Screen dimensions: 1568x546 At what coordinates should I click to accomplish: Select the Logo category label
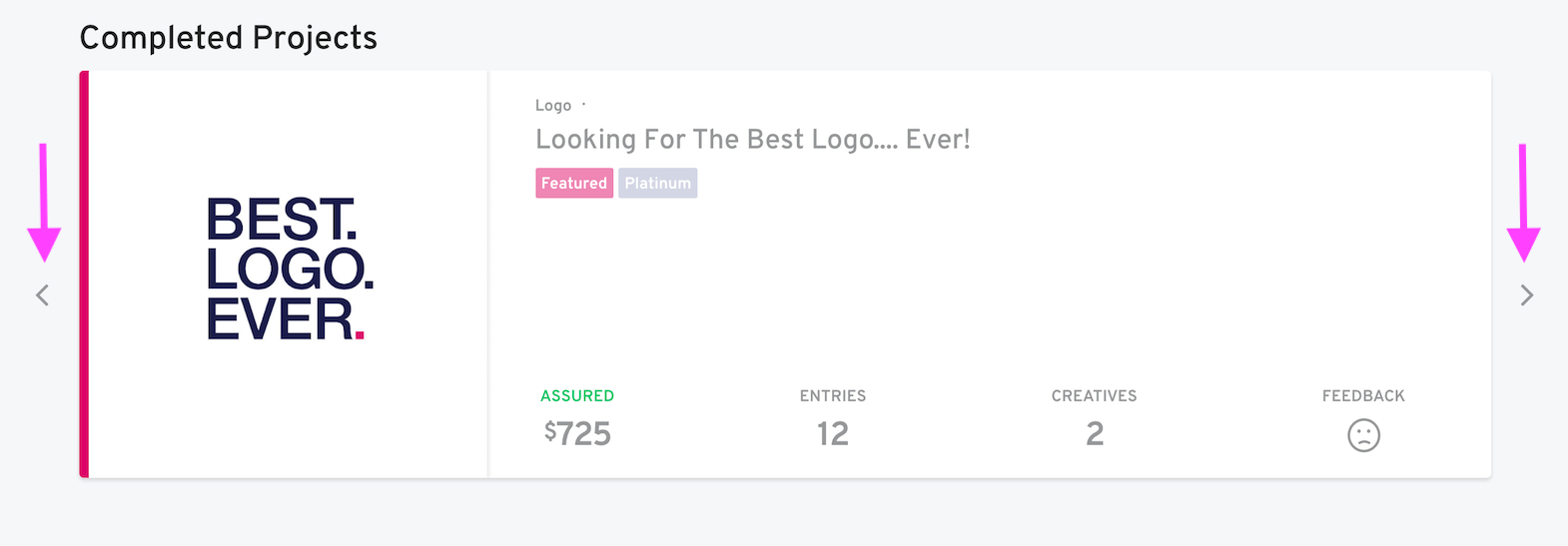coord(553,106)
